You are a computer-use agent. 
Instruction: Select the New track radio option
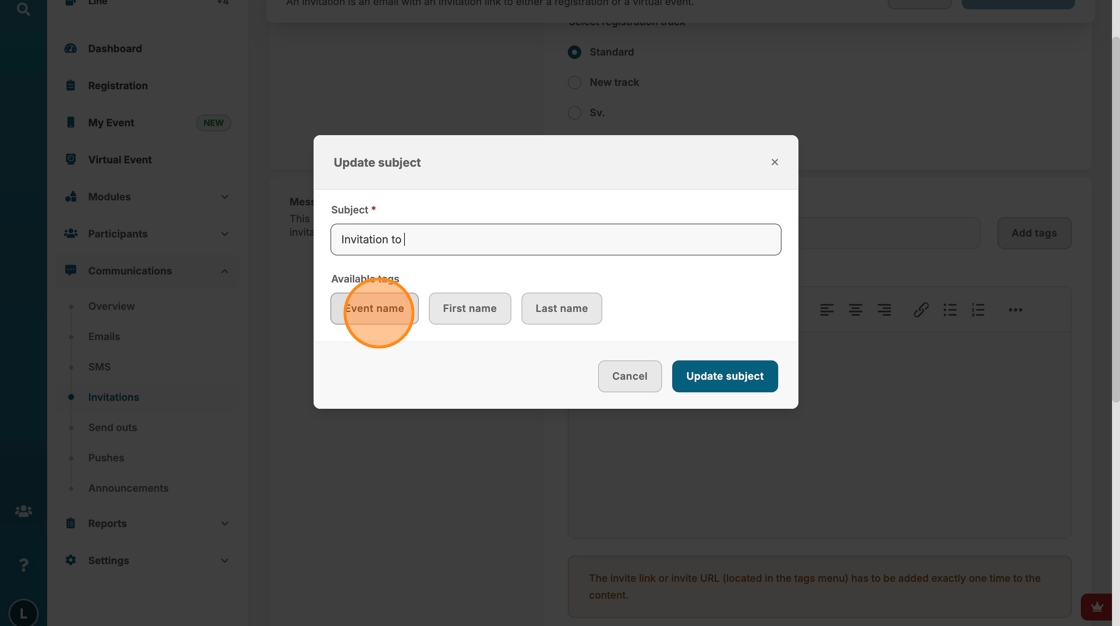574,83
